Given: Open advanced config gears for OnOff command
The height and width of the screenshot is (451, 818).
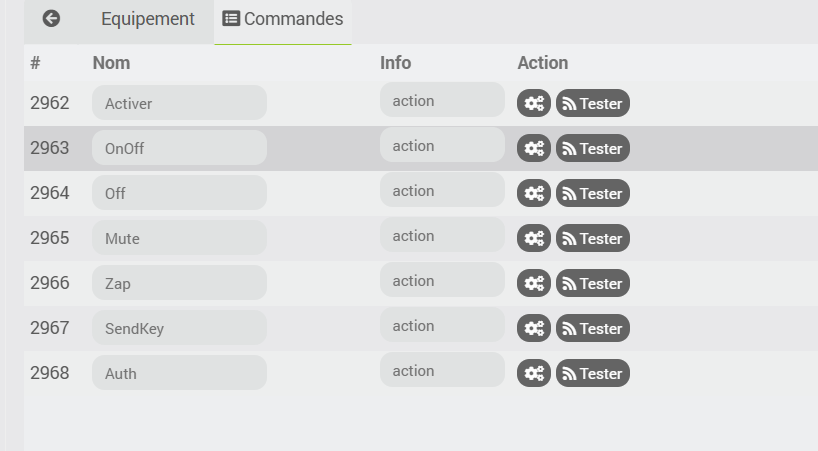Looking at the screenshot, I should click(x=534, y=148).
